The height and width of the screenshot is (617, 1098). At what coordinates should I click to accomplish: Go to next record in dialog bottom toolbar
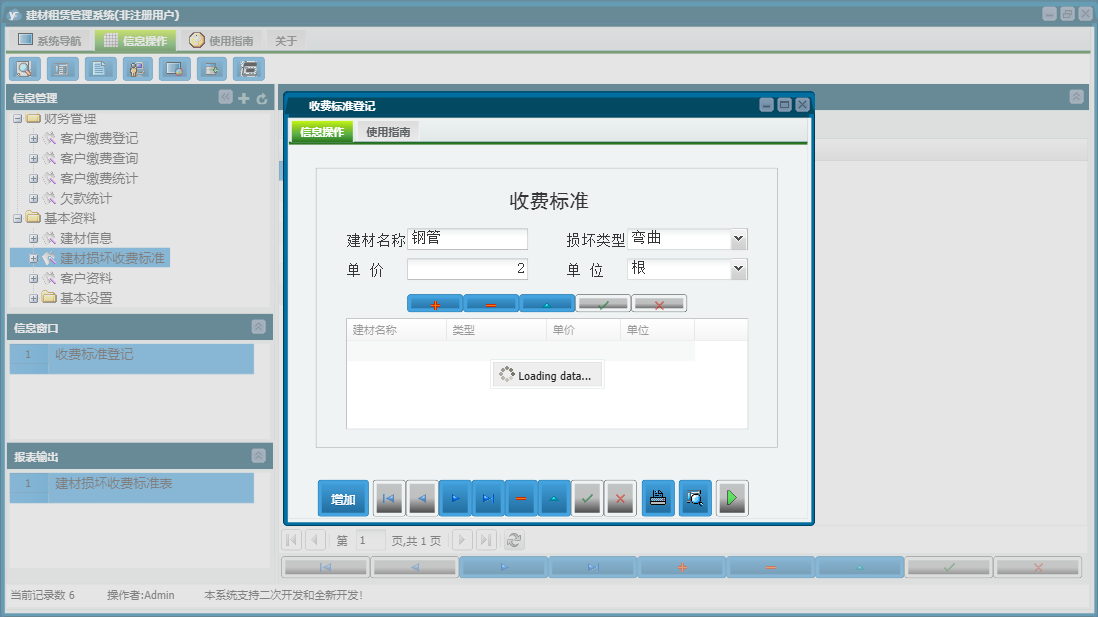pos(455,498)
